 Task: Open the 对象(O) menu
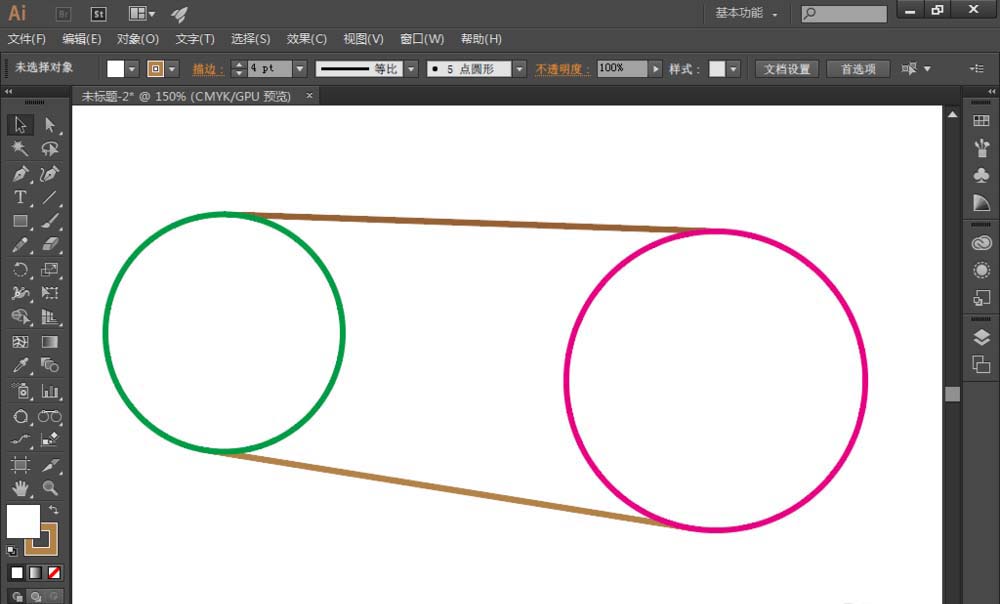(x=138, y=39)
